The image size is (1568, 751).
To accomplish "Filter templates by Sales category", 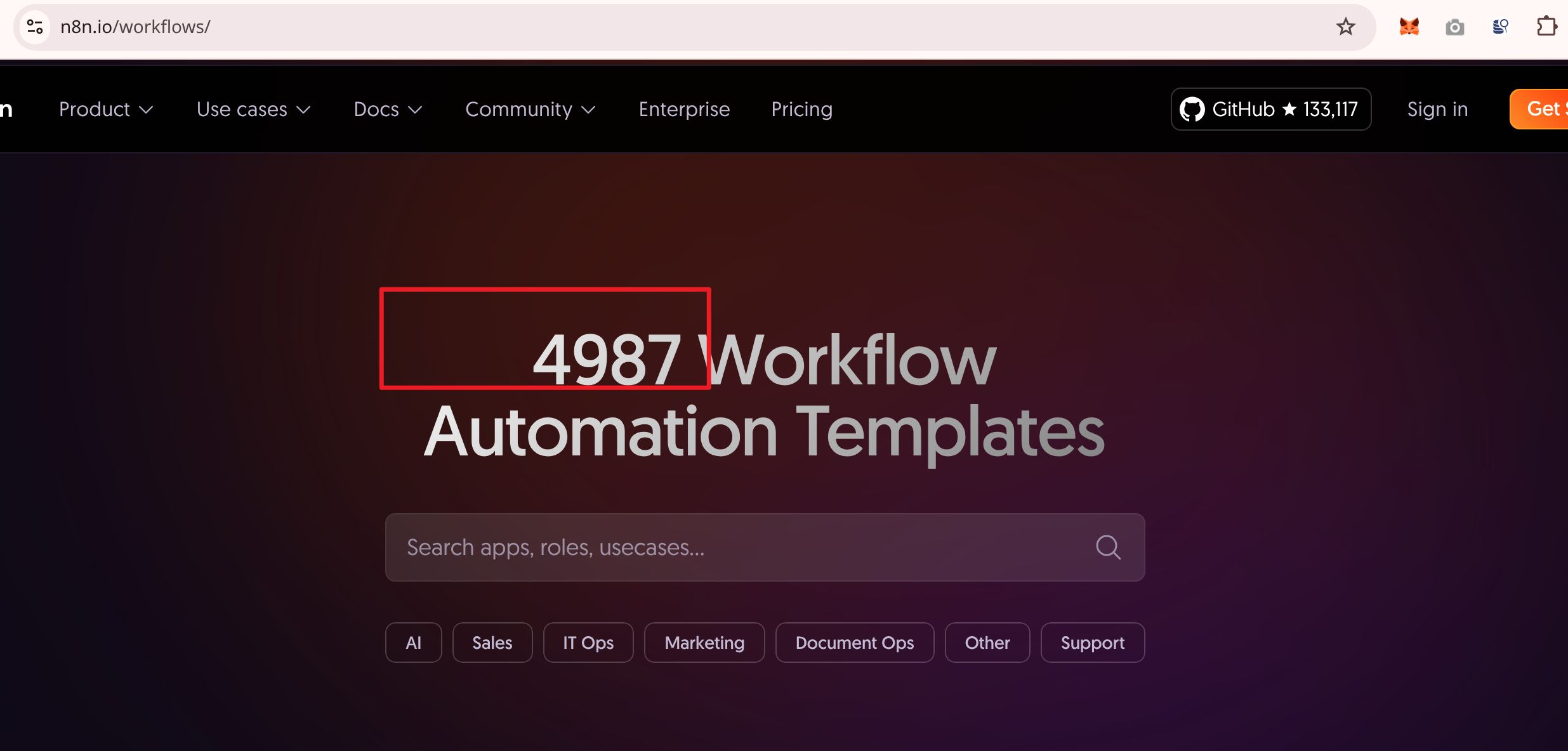I will (x=492, y=643).
